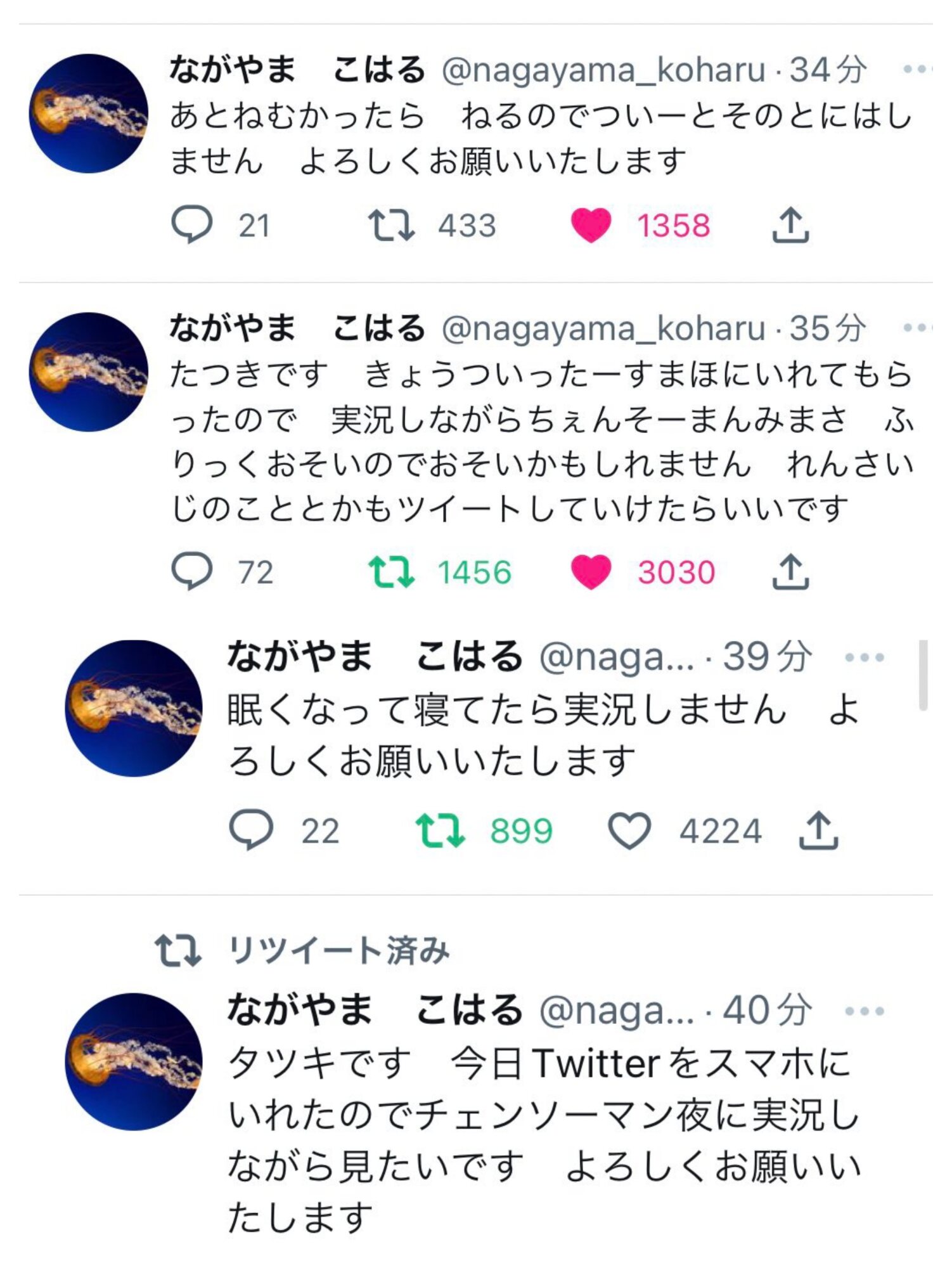
Task: Share the 35分 tweet
Action: (x=790, y=571)
